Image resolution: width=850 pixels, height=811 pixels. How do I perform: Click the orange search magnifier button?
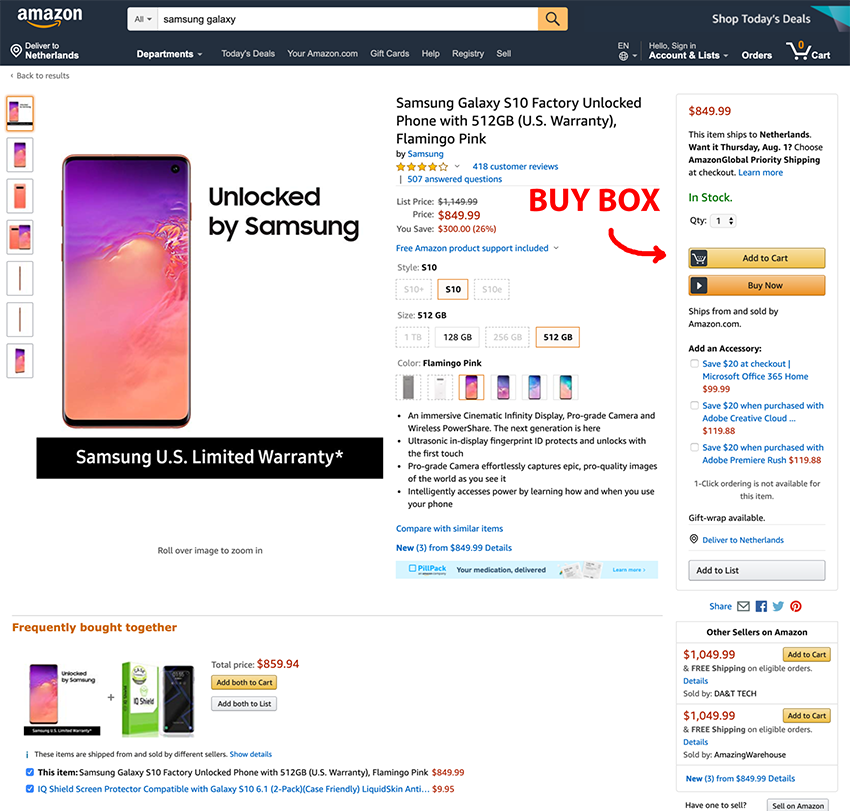click(x=552, y=19)
